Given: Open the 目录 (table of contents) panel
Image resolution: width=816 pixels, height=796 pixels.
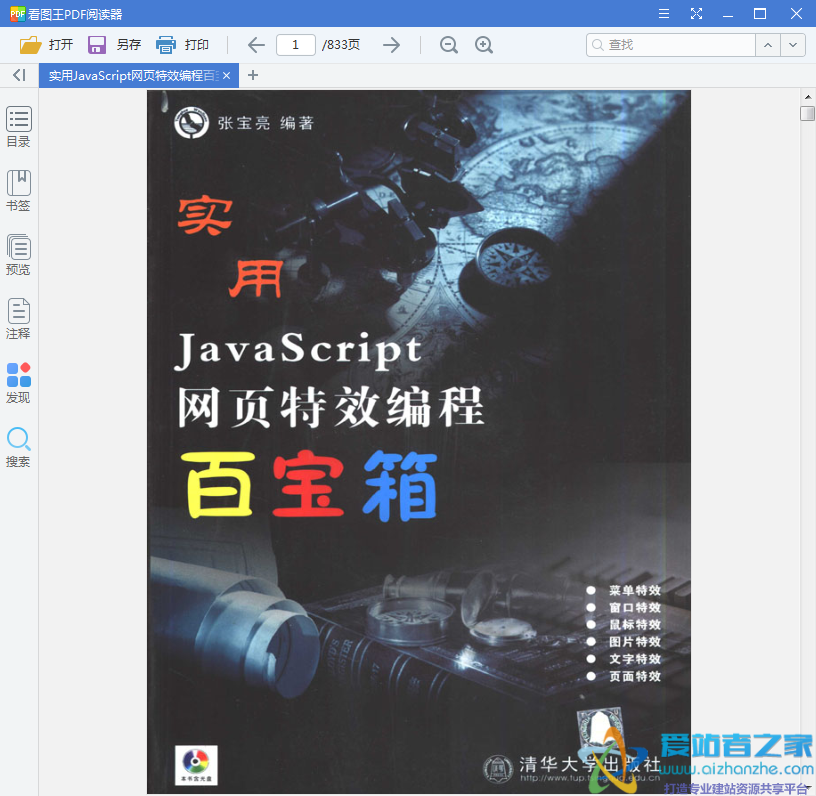Looking at the screenshot, I should point(18,127).
